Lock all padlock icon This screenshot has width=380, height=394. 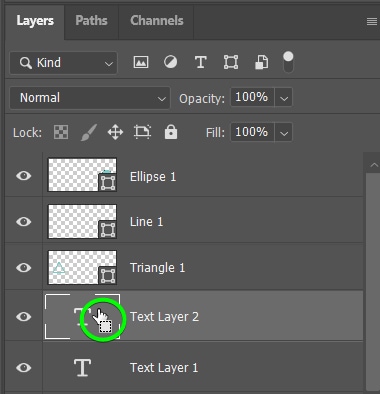click(171, 132)
